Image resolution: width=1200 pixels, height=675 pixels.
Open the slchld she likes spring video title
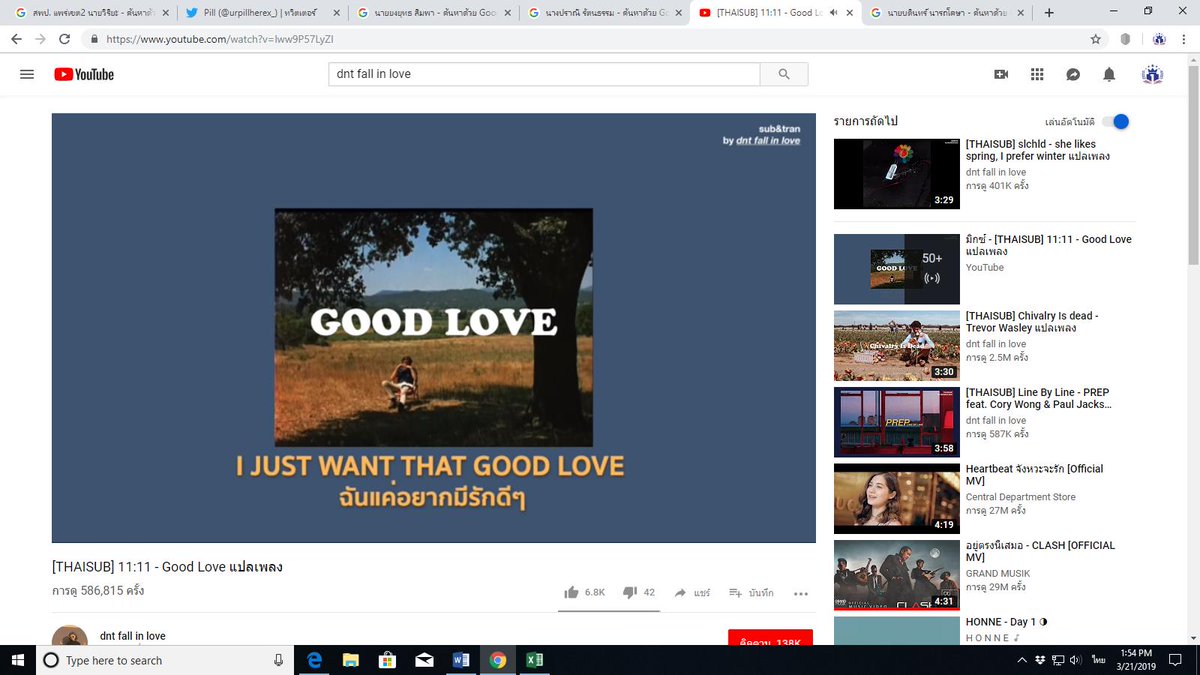[1038, 150]
